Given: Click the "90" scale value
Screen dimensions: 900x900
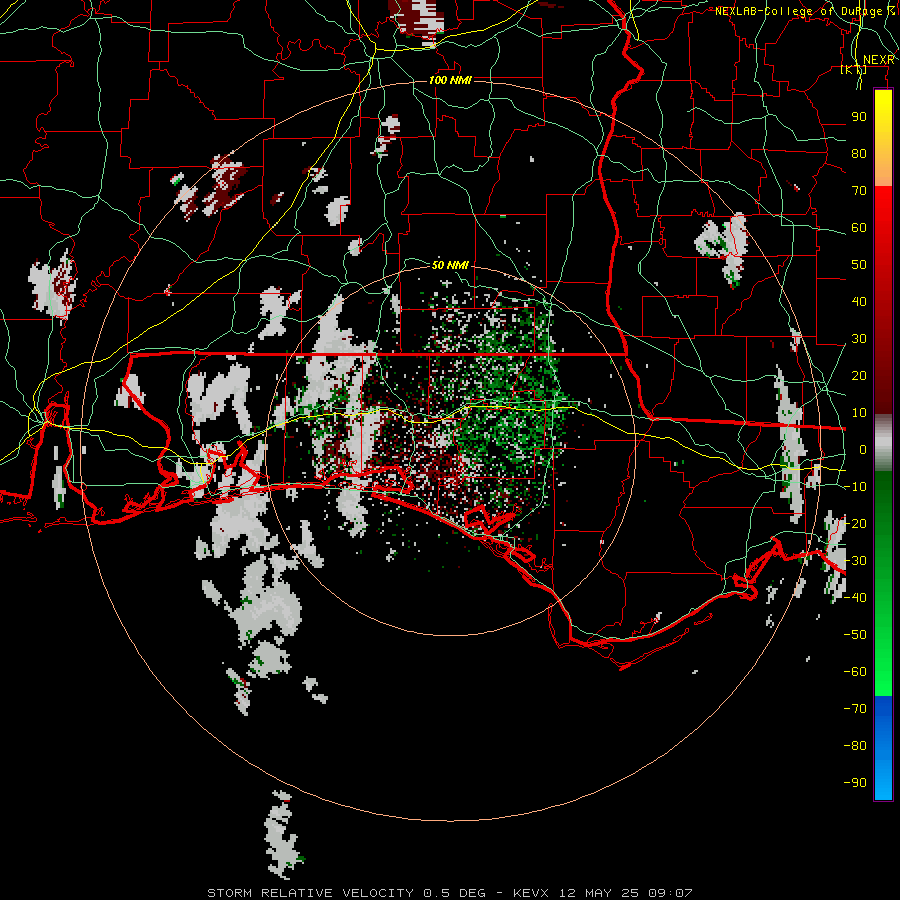Looking at the screenshot, I should point(859,117).
